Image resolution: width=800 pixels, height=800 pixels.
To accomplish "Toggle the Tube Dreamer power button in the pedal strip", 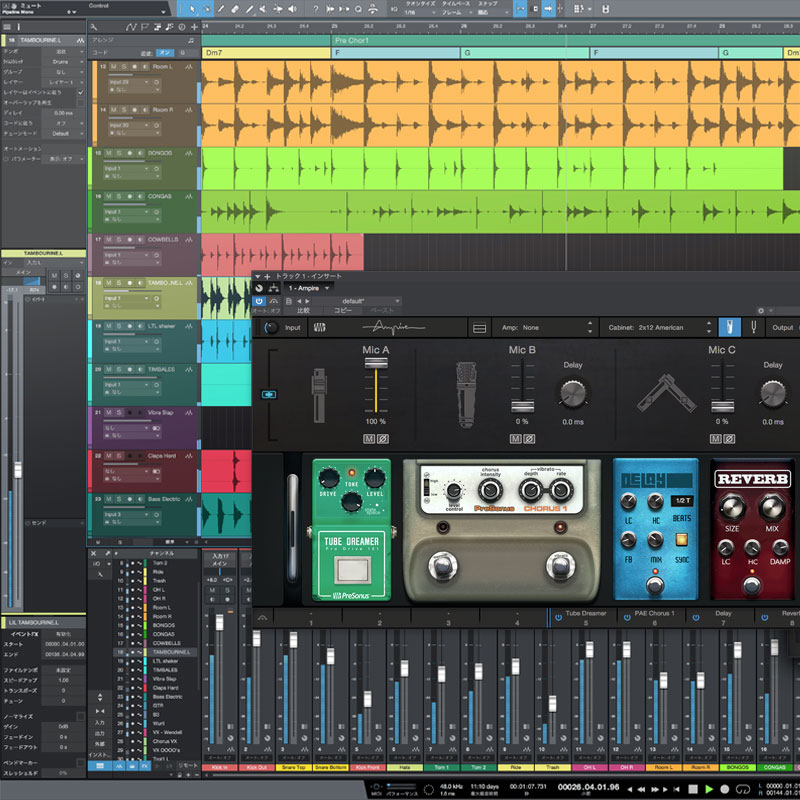I will click(558, 617).
